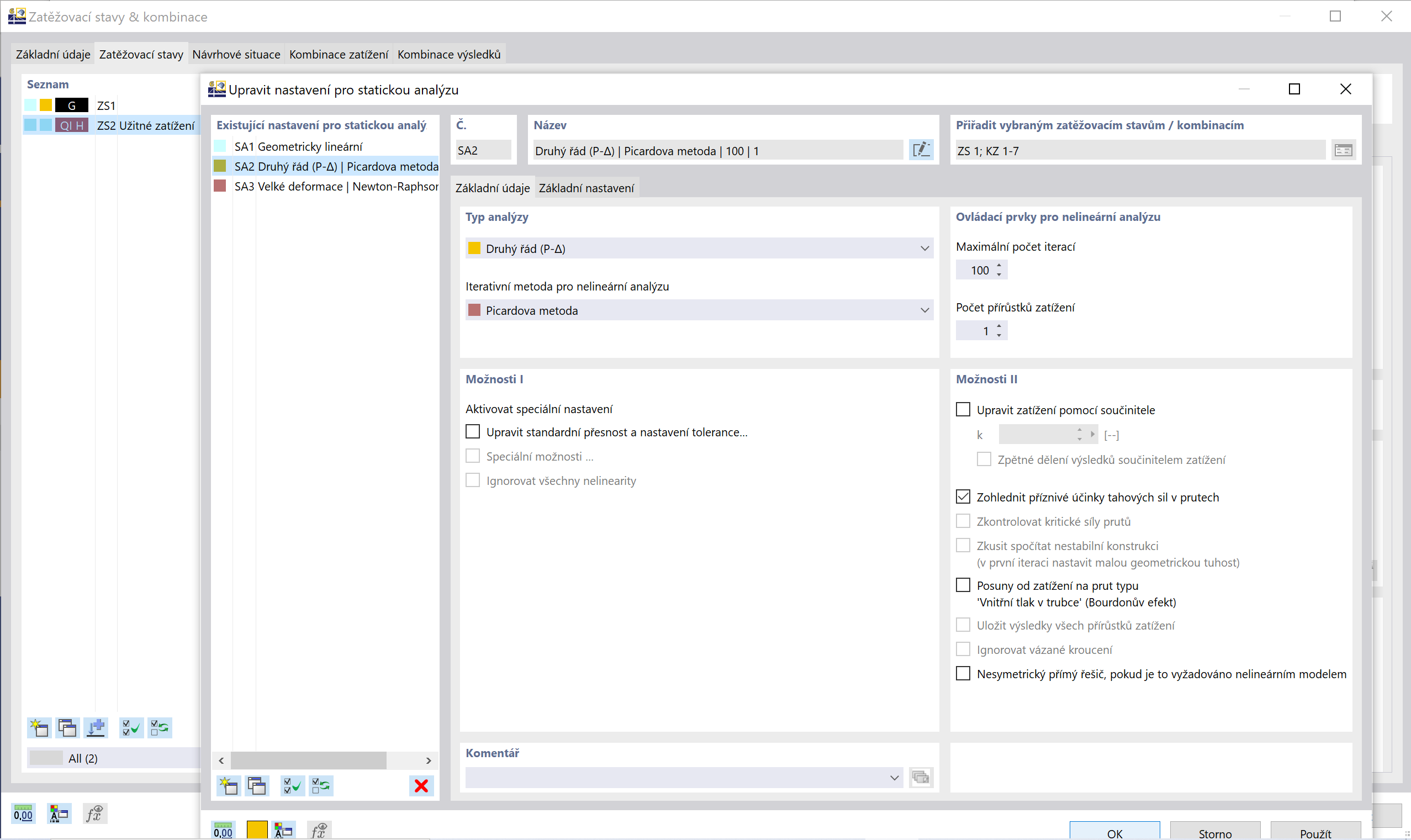Expand the Typ analýzy dropdown
Image resolution: width=1411 pixels, height=840 pixels.
click(x=924, y=249)
